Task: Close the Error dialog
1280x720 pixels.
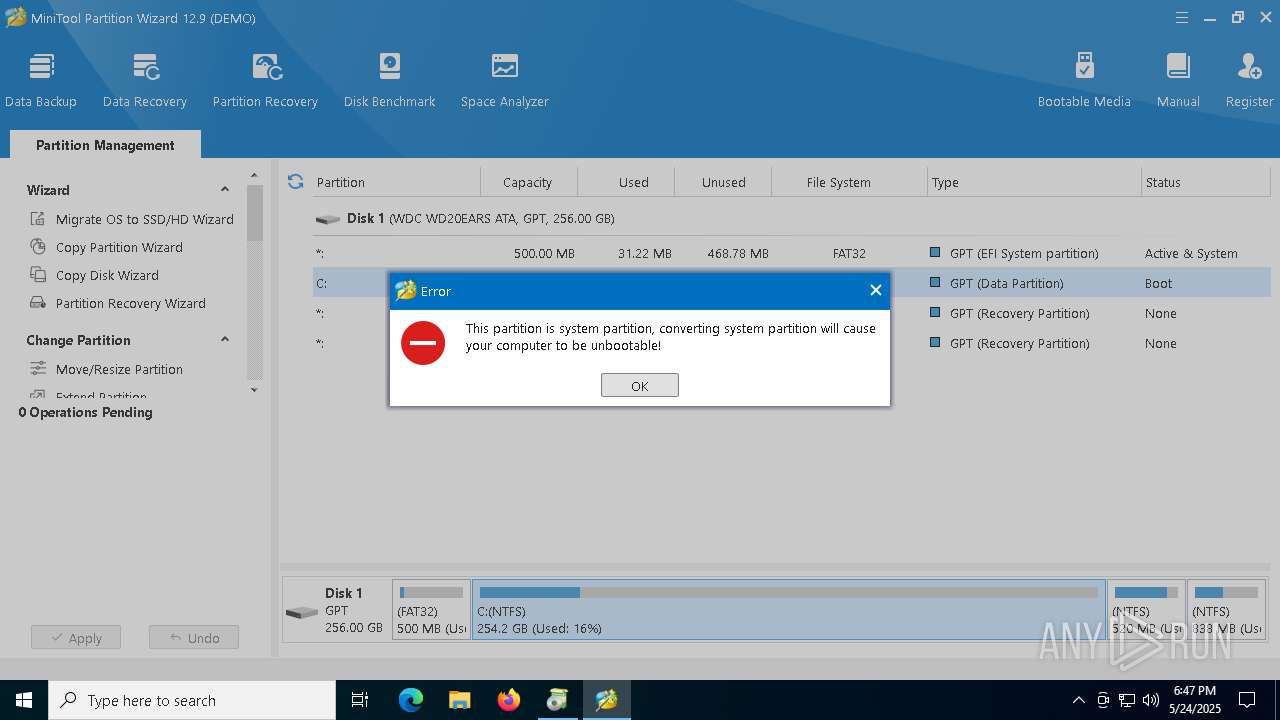Action: click(875, 290)
